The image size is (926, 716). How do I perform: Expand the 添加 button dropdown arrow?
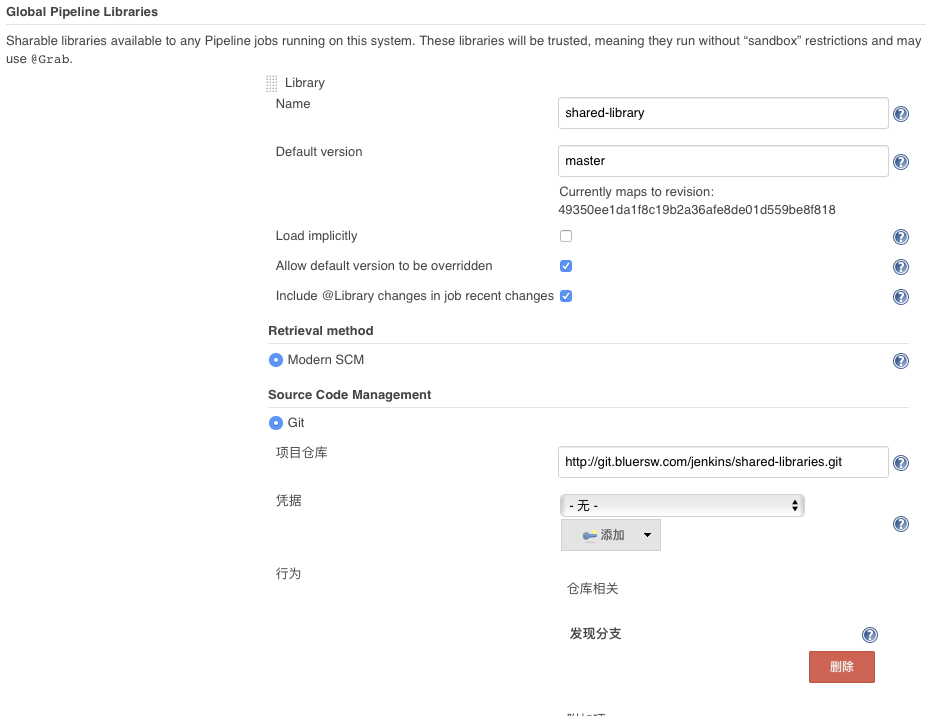tap(647, 535)
